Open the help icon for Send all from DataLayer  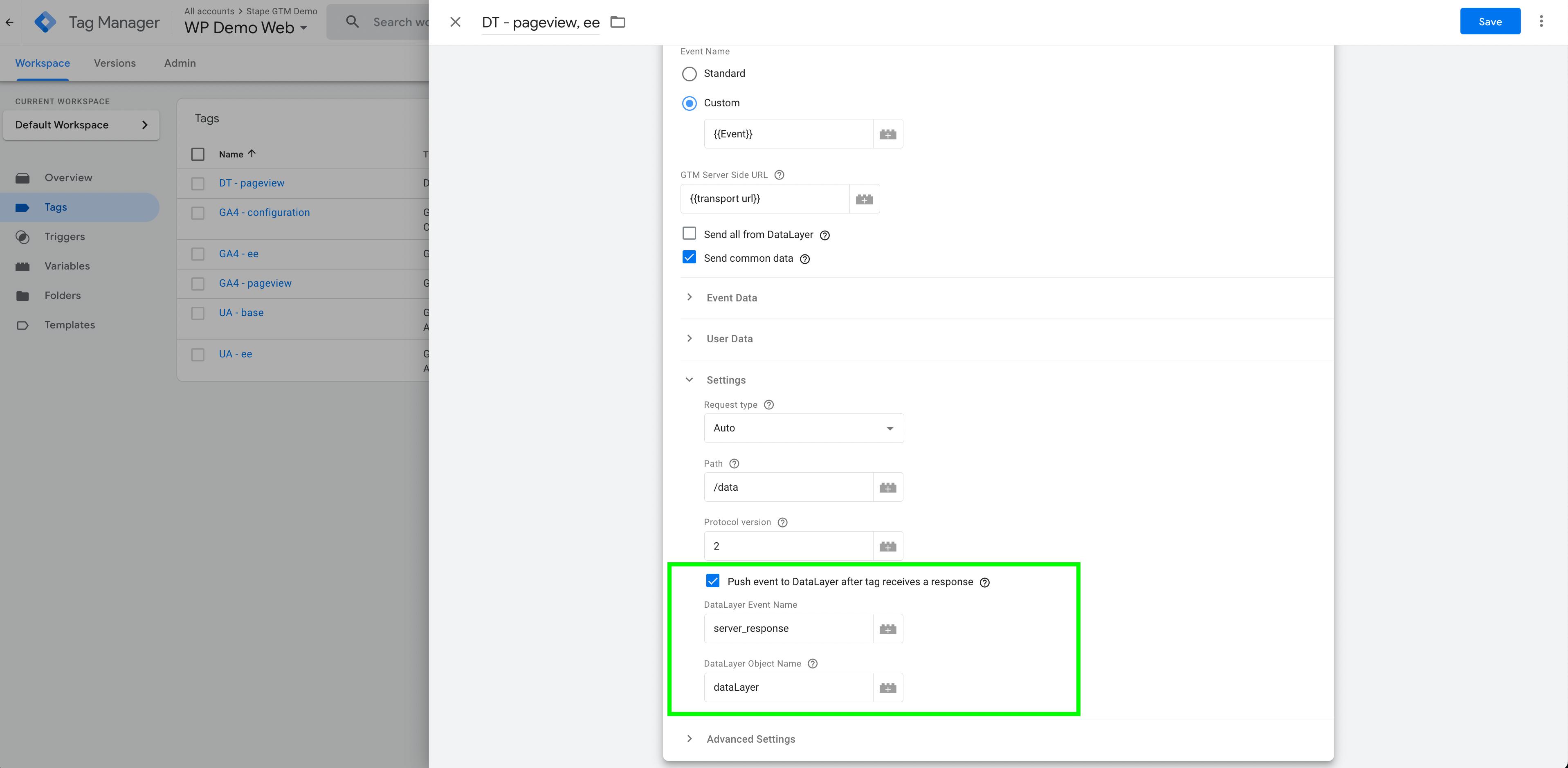[x=825, y=236]
